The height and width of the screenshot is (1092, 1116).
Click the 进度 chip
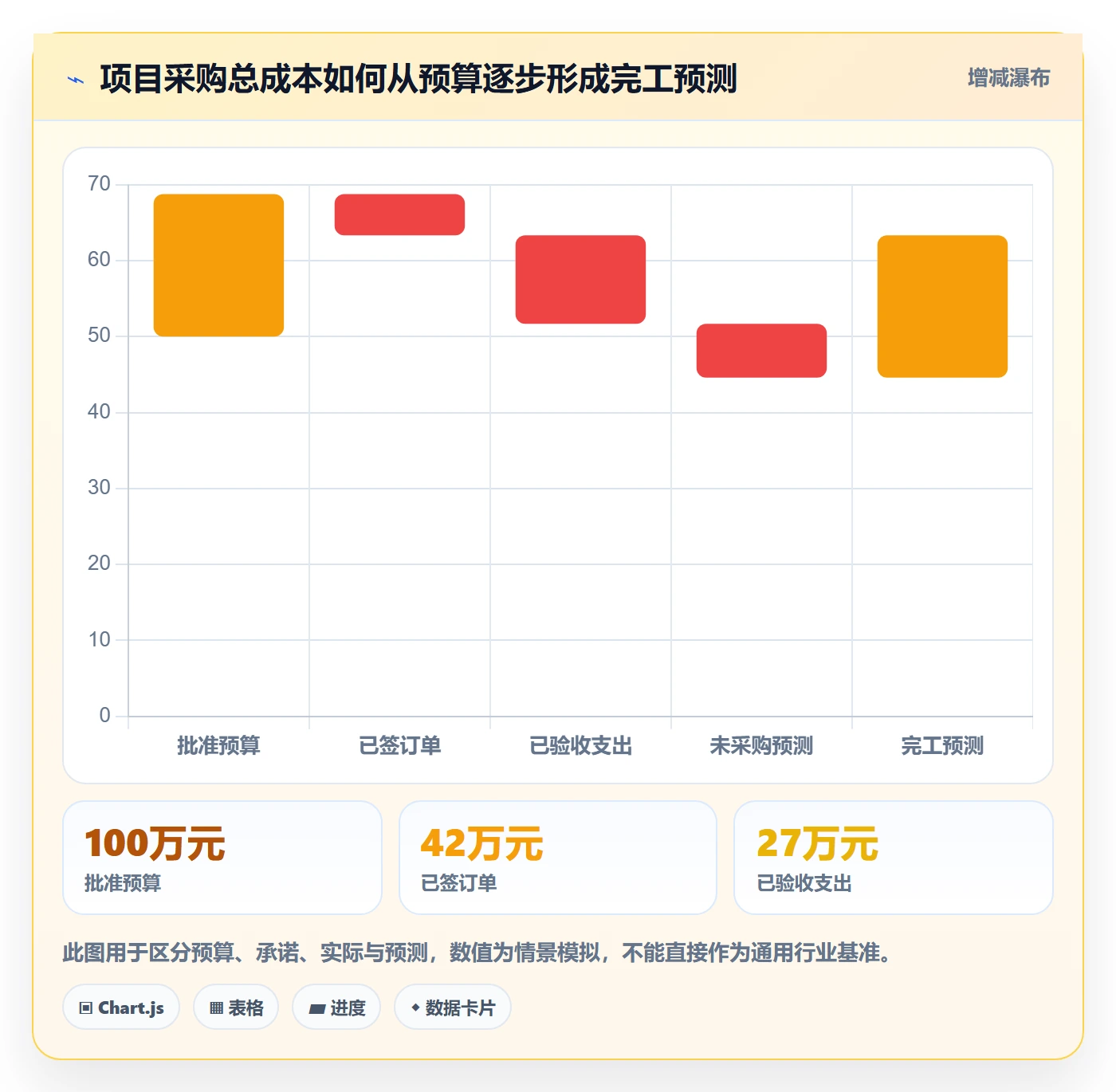(x=336, y=1008)
